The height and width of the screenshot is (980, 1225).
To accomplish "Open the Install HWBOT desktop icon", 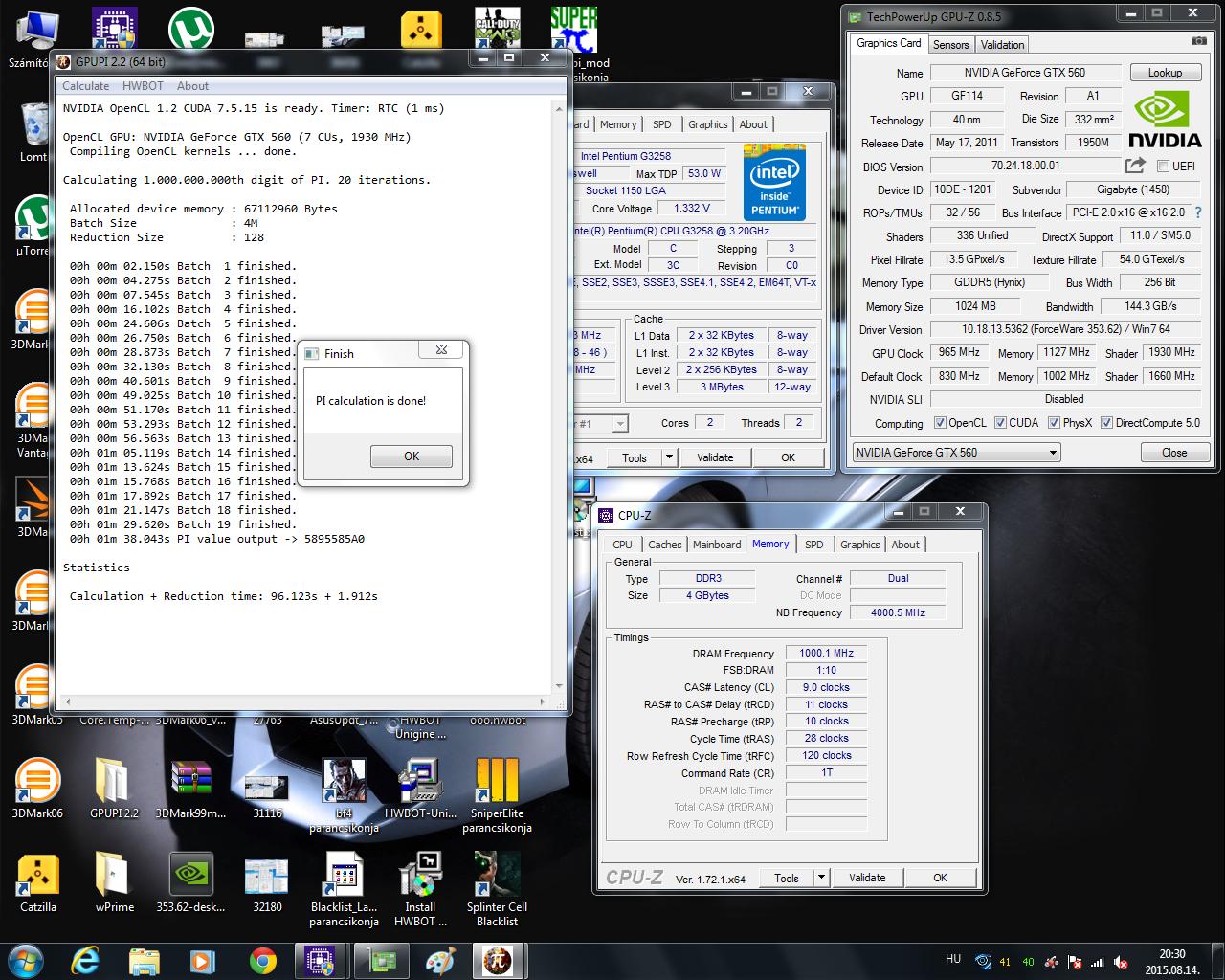I will point(420,890).
